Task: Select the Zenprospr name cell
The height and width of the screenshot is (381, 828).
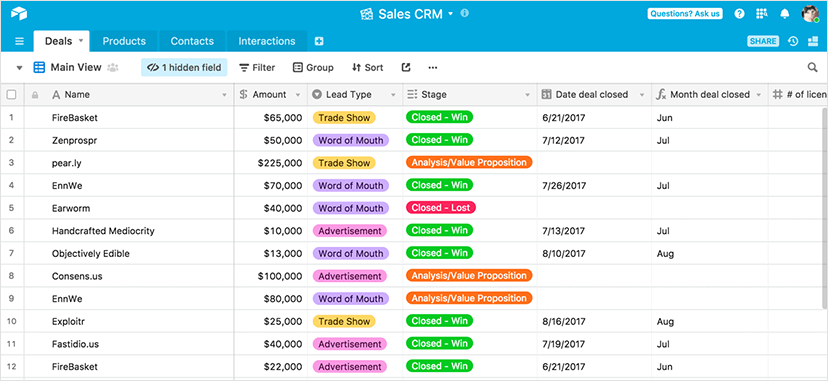Action: point(128,140)
